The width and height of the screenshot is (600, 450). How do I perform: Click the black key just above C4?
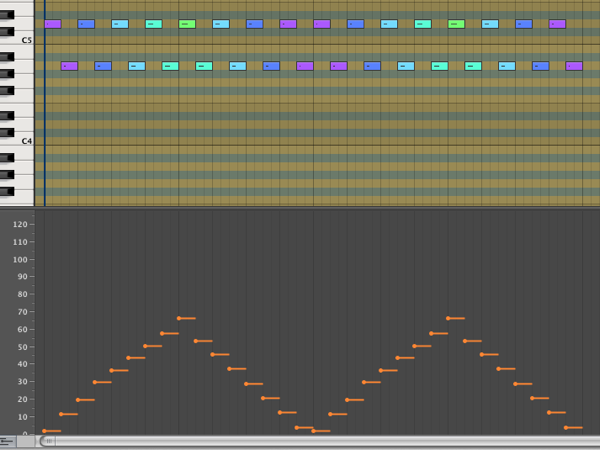(7, 133)
